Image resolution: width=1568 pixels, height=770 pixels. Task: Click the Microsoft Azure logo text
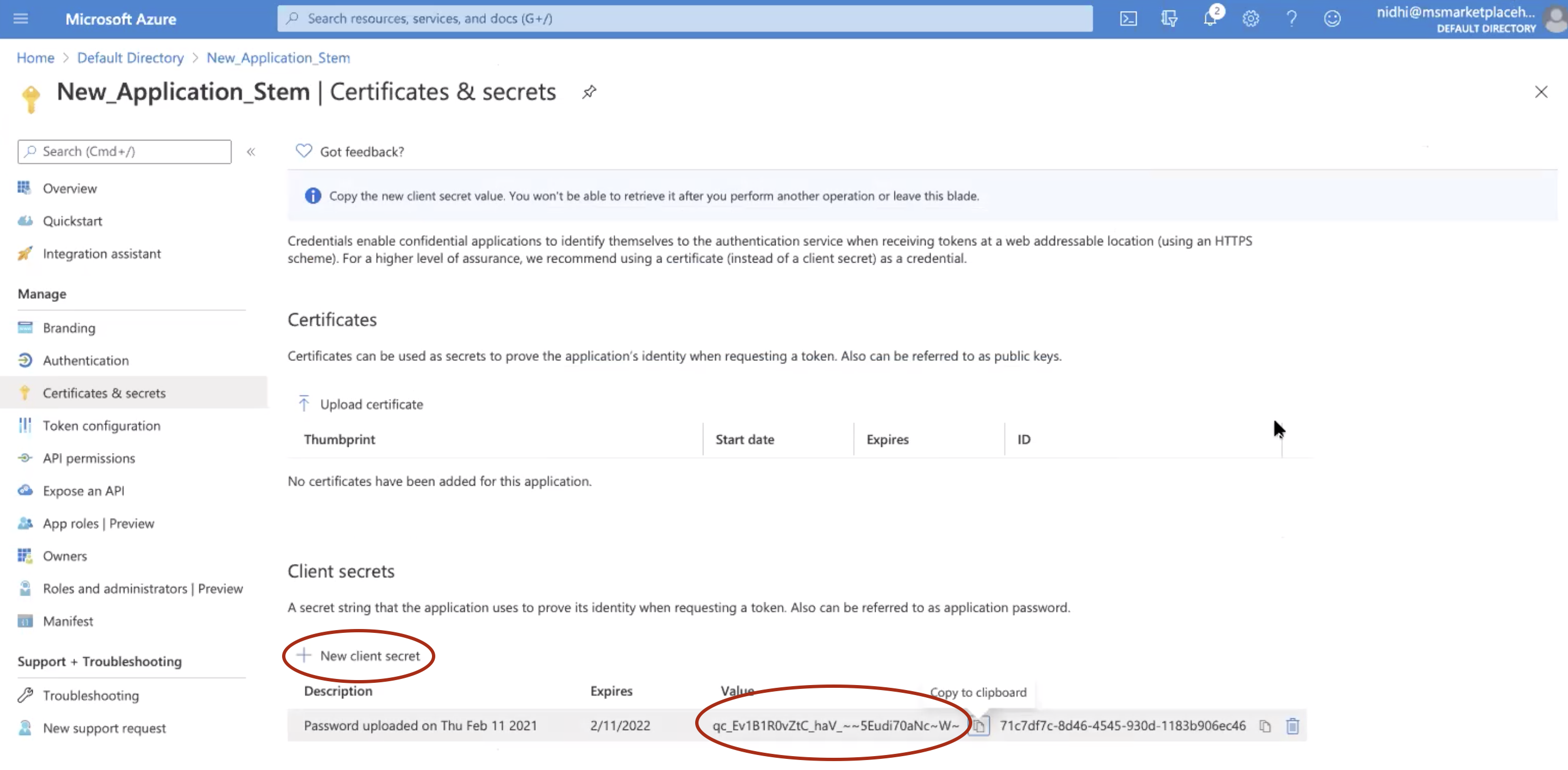(120, 19)
